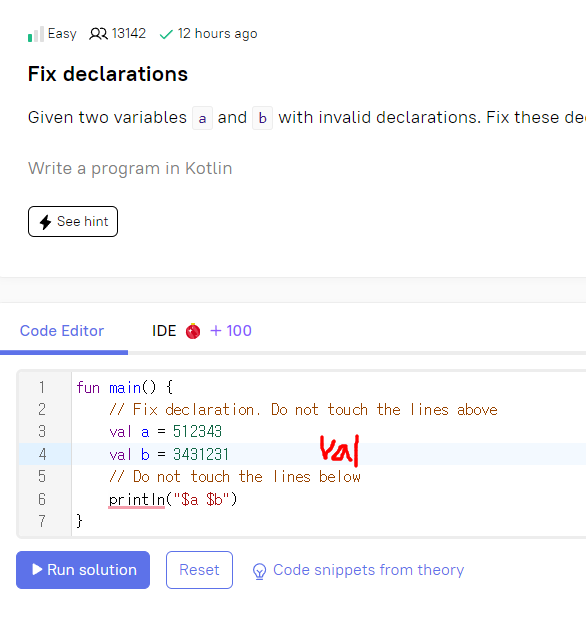Reset the code with Reset button
The width and height of the screenshot is (586, 620).
tap(199, 570)
